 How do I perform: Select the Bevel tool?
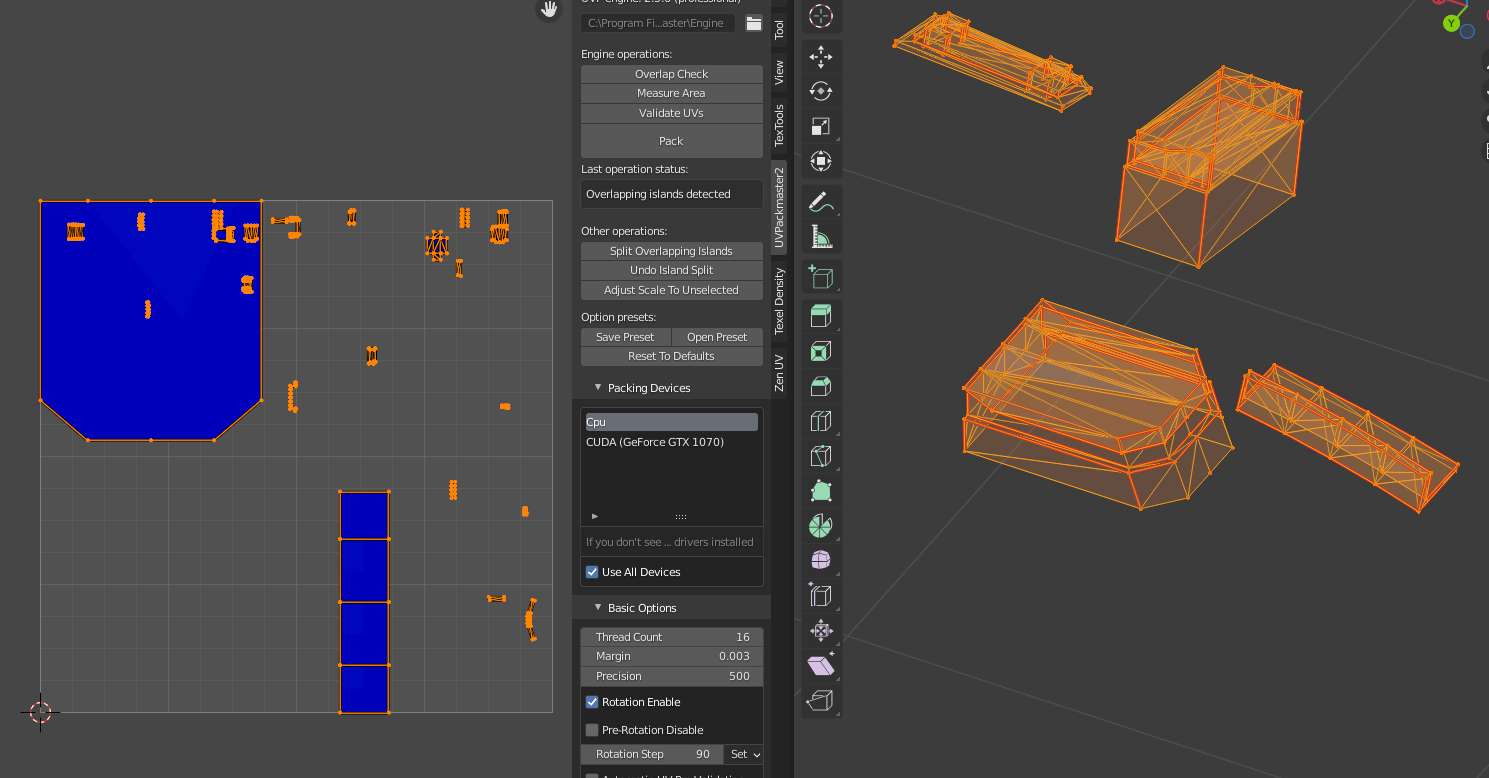point(820,386)
